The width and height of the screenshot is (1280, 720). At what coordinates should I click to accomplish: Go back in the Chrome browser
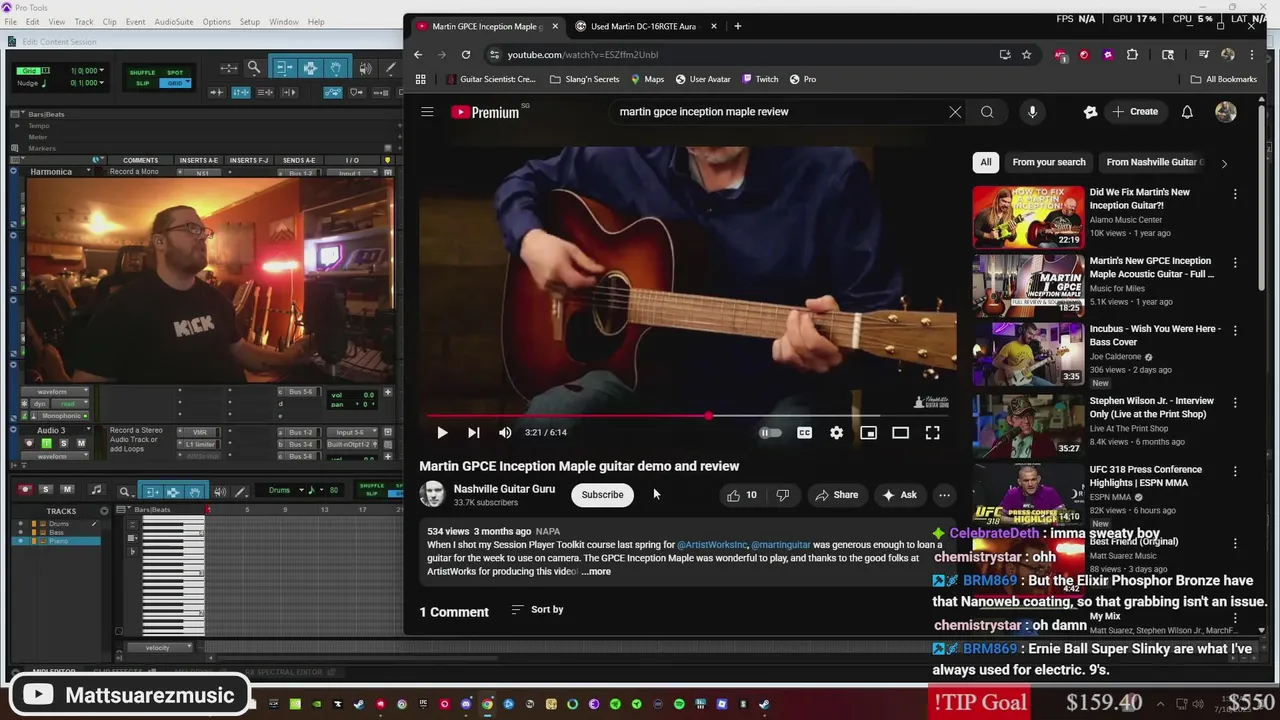[418, 55]
